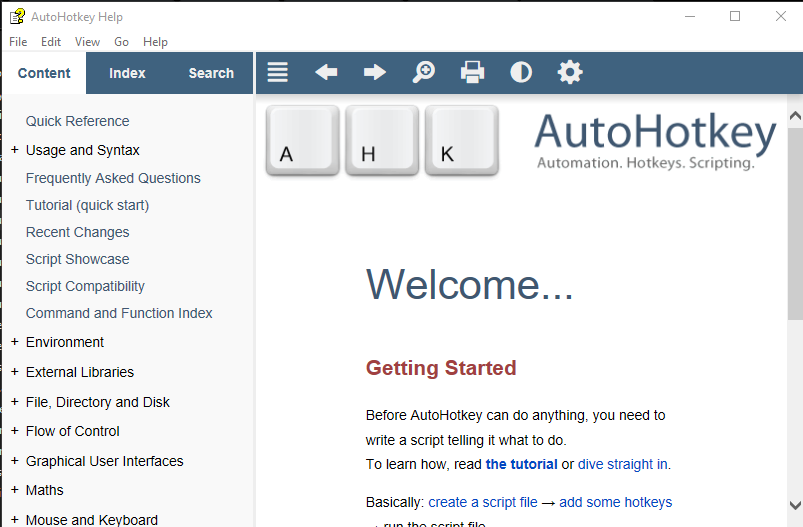Expand the Environment node

pyautogui.click(x=14, y=342)
